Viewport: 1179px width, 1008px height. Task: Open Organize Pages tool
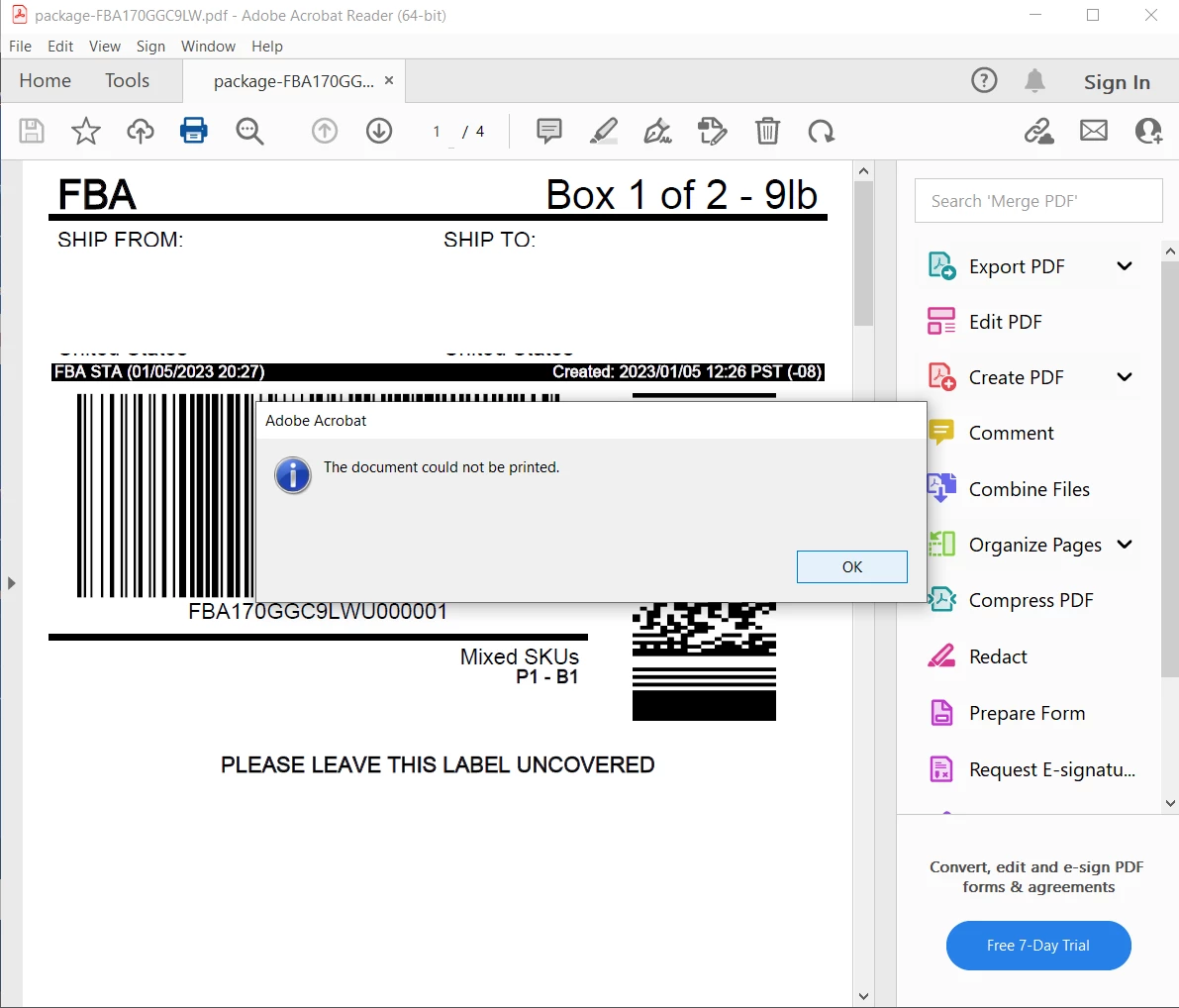click(x=1034, y=545)
